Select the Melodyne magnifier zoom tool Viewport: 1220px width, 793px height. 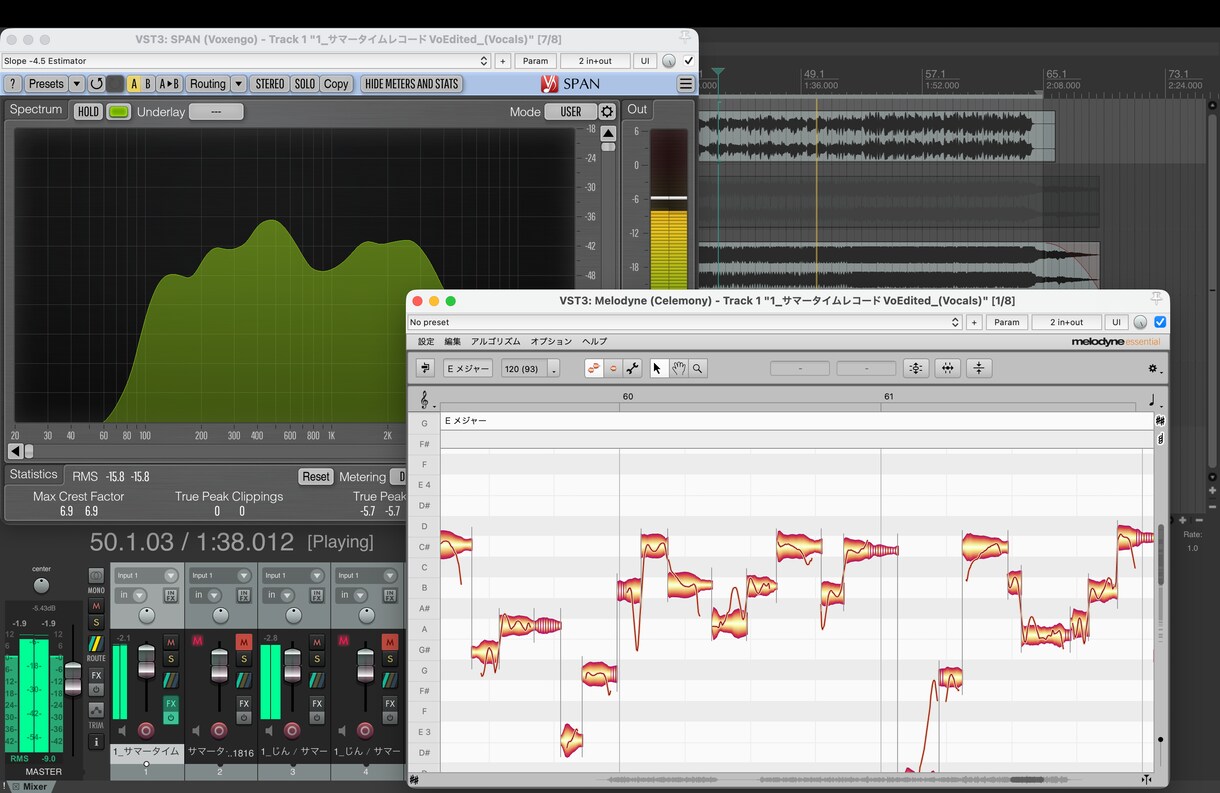698,369
